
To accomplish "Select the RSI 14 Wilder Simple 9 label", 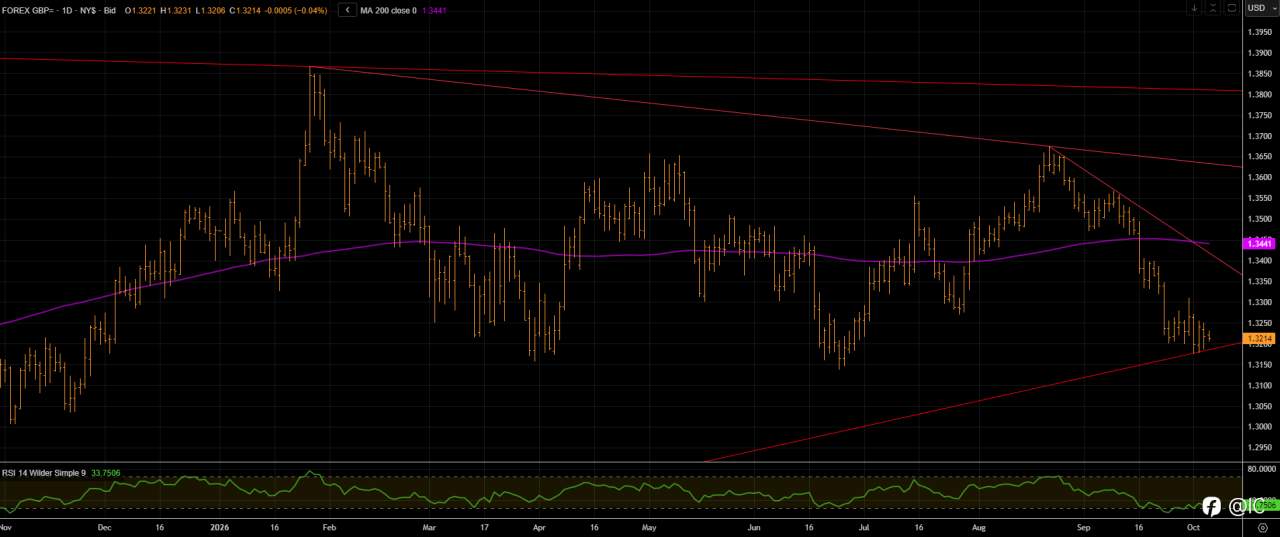I will click(44, 474).
